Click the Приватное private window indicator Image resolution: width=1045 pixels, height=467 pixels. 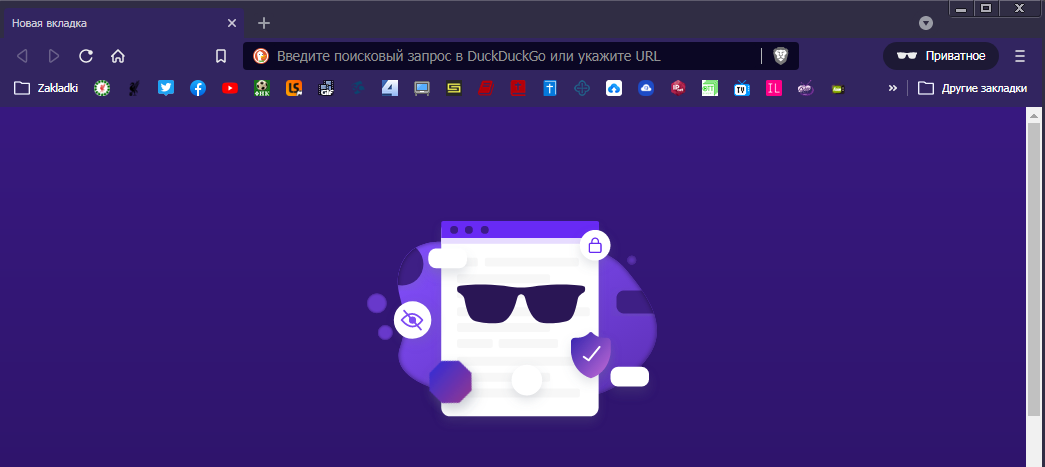(940, 56)
